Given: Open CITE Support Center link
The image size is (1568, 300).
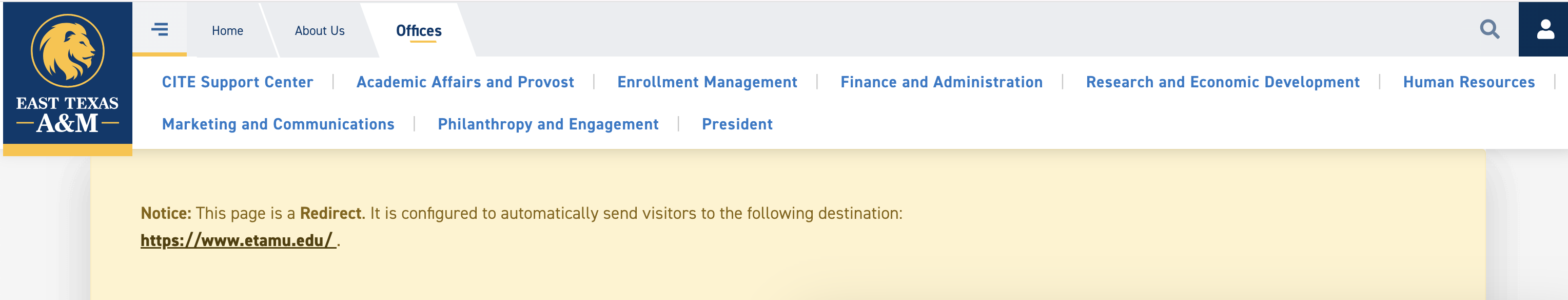Looking at the screenshot, I should point(238,82).
